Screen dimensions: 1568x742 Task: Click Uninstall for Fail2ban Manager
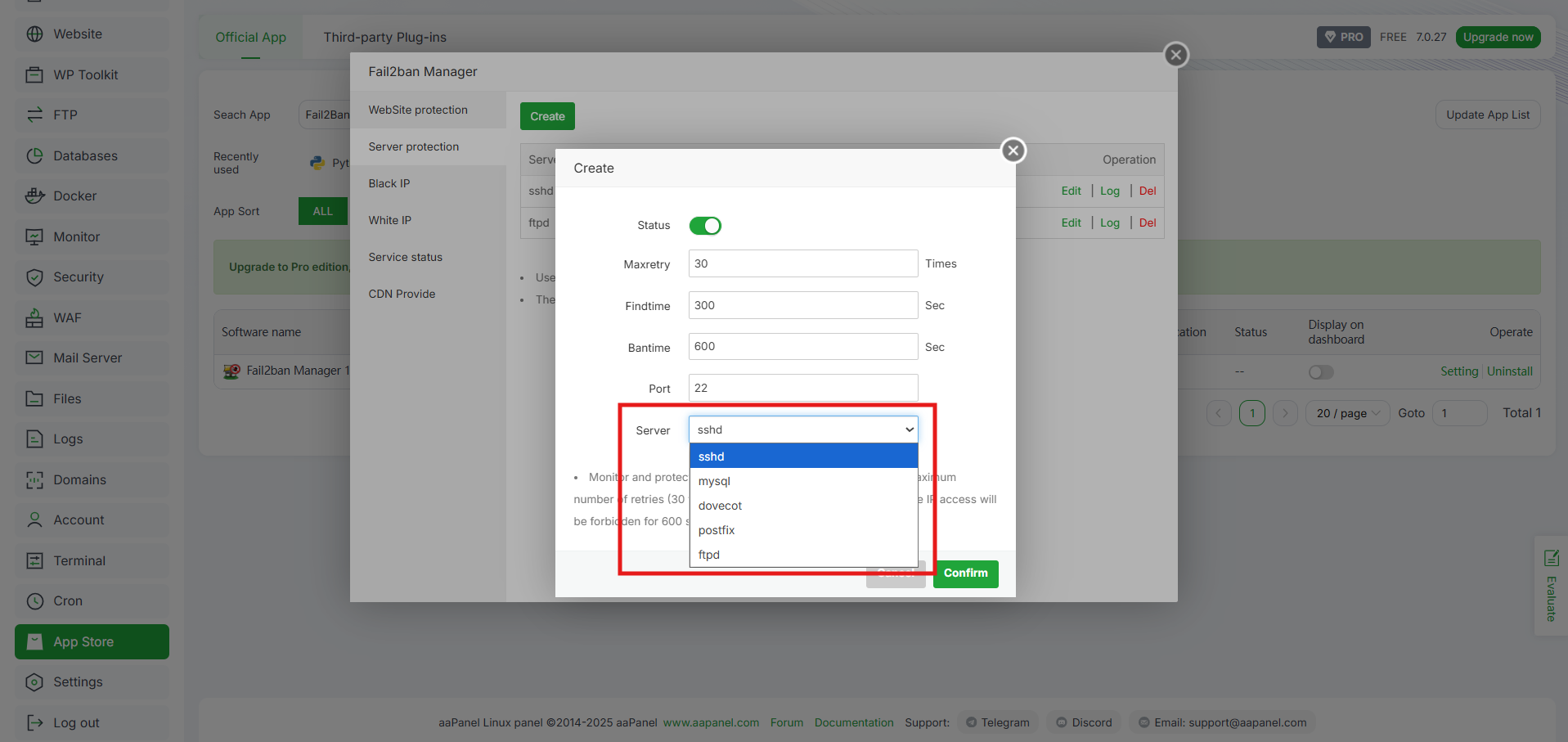[1509, 371]
